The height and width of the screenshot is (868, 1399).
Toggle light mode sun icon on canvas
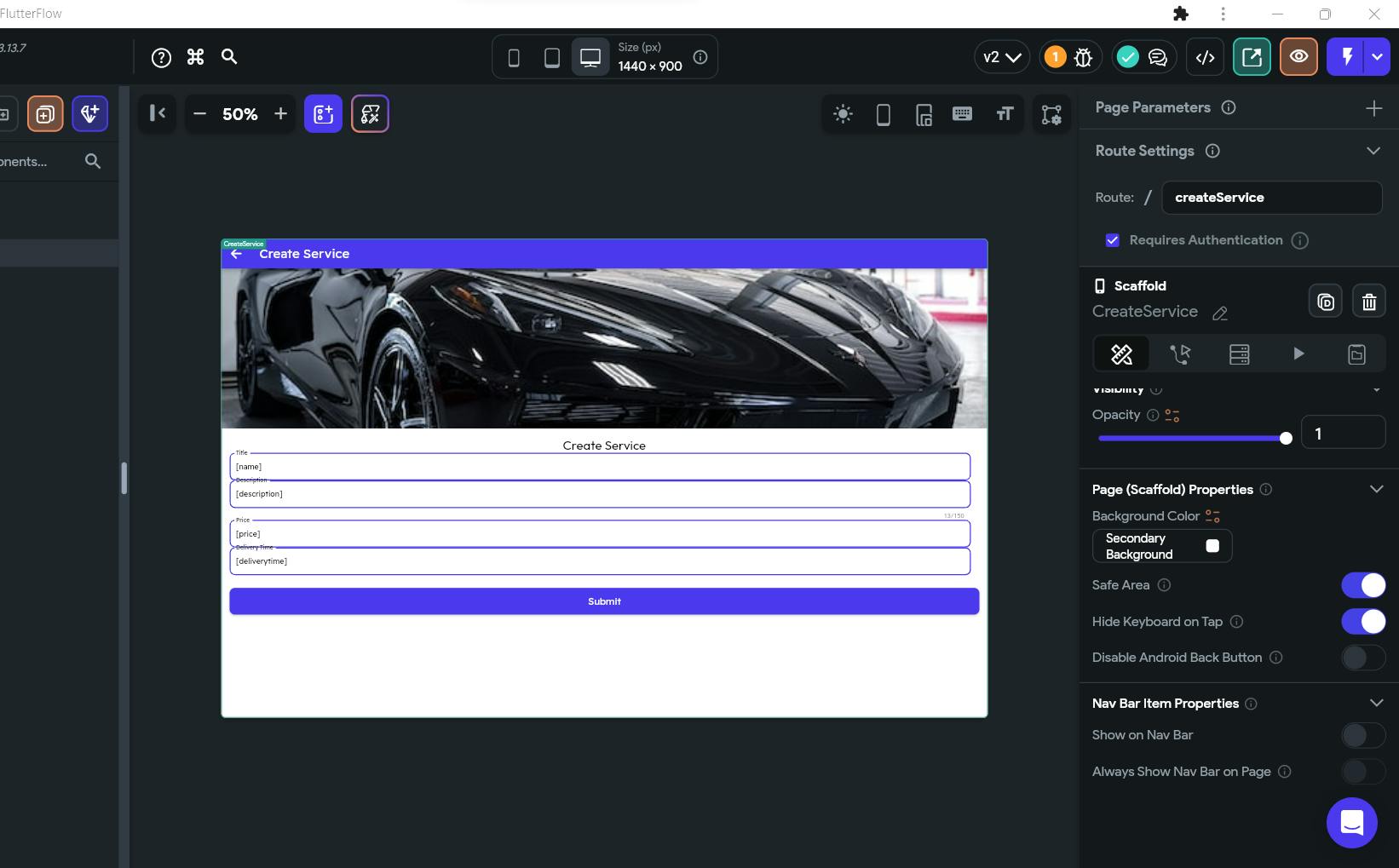[x=843, y=114]
